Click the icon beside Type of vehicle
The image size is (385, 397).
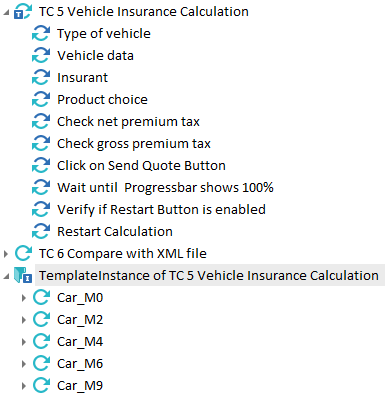click(41, 34)
